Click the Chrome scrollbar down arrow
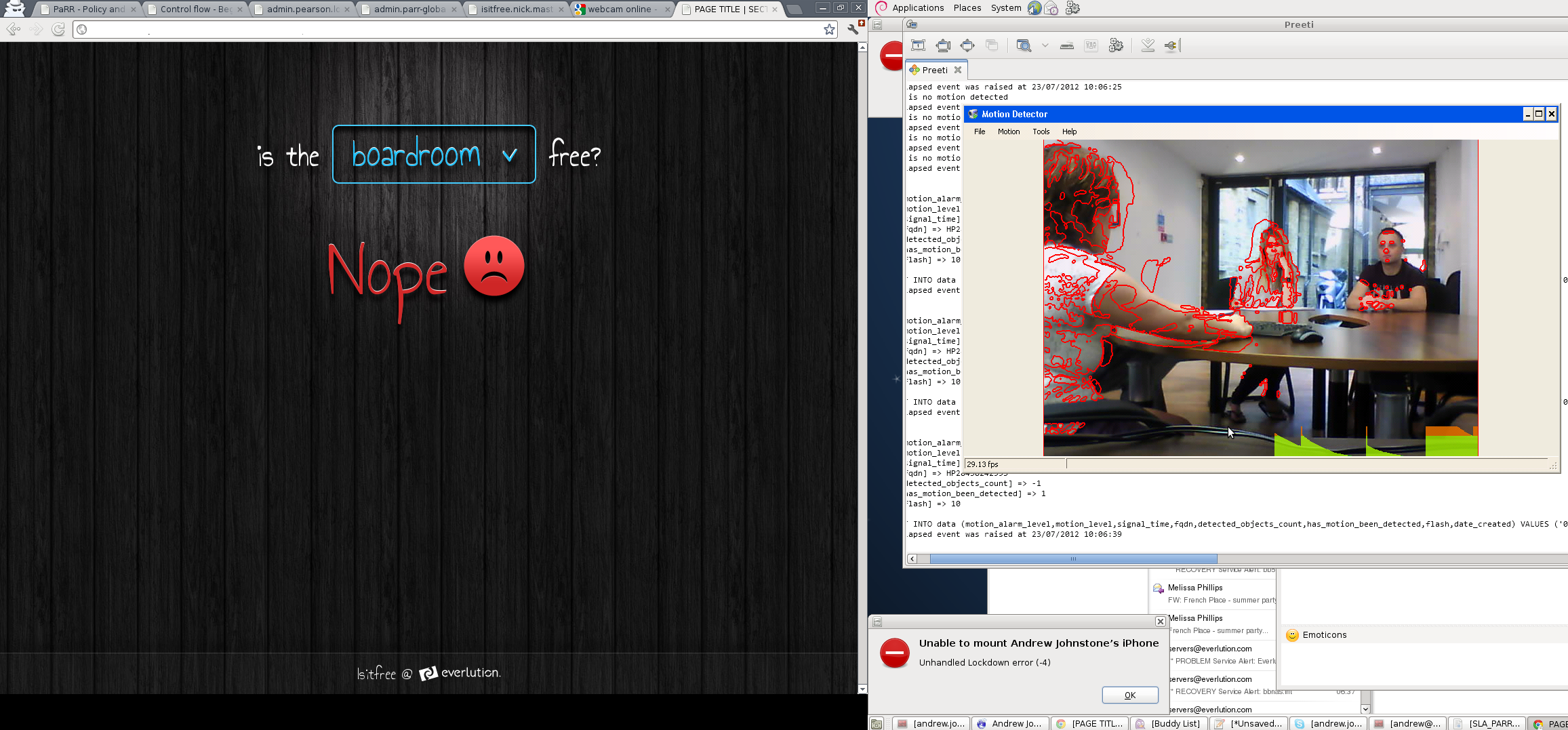1568x730 pixels. 862,689
